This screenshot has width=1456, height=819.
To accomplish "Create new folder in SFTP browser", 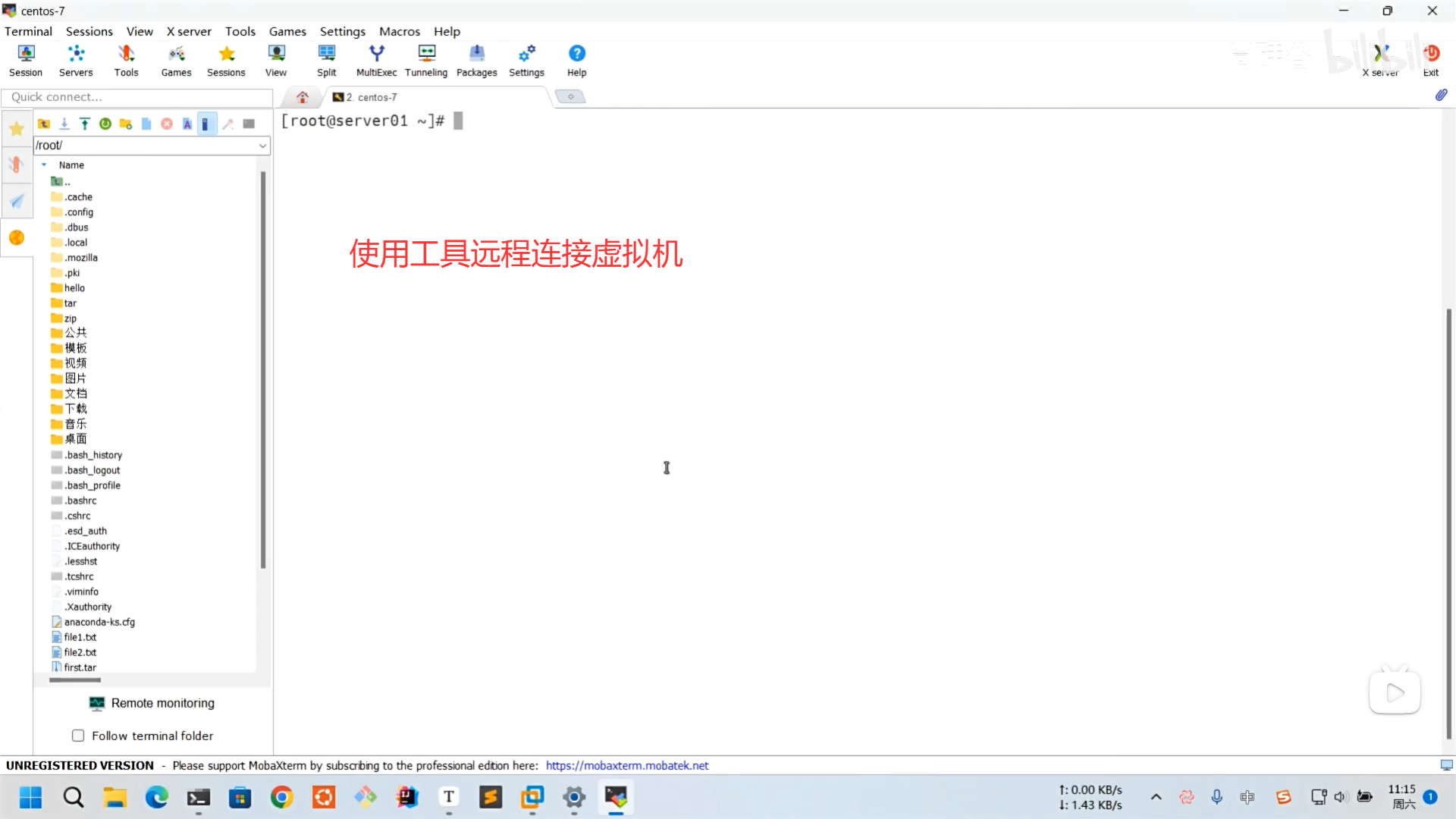I will tap(126, 124).
